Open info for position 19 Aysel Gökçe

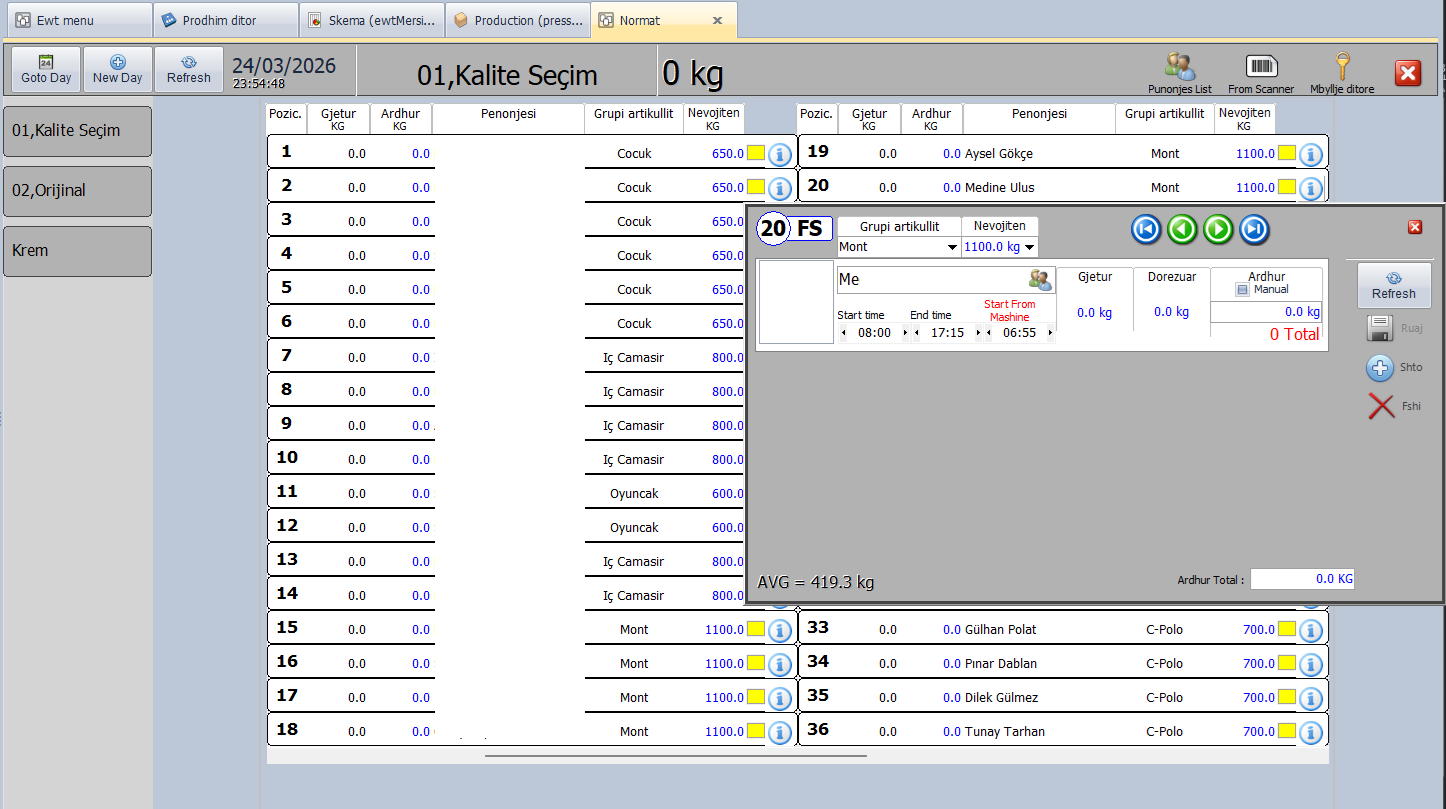[x=1310, y=154]
